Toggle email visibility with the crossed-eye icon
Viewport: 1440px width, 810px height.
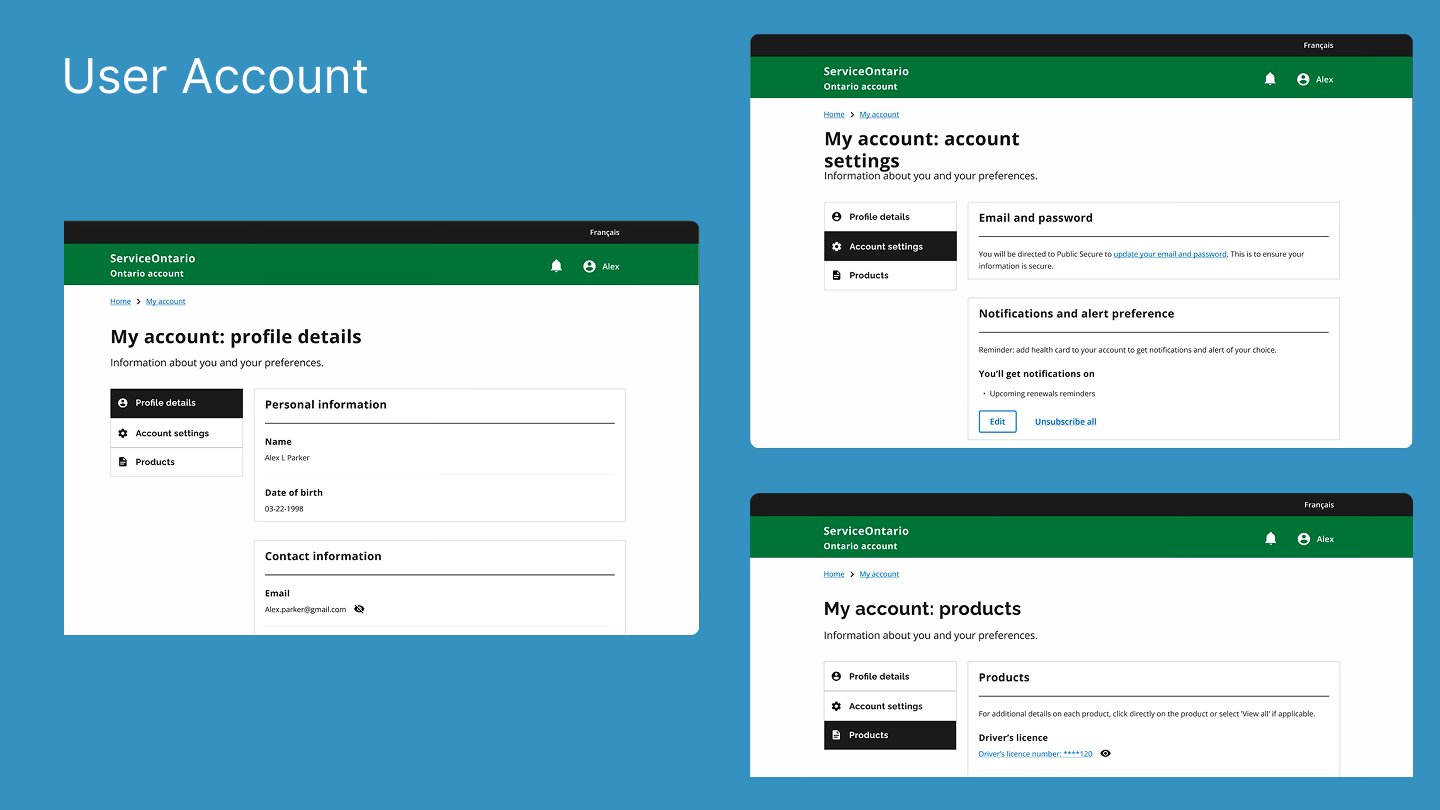pyautogui.click(x=359, y=609)
